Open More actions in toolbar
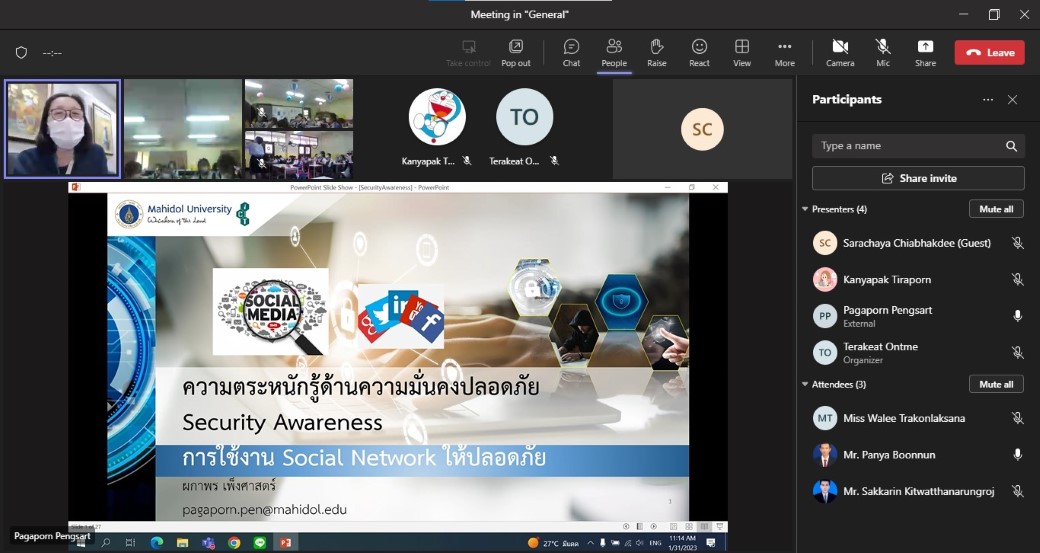The image size is (1040, 553). tap(785, 52)
